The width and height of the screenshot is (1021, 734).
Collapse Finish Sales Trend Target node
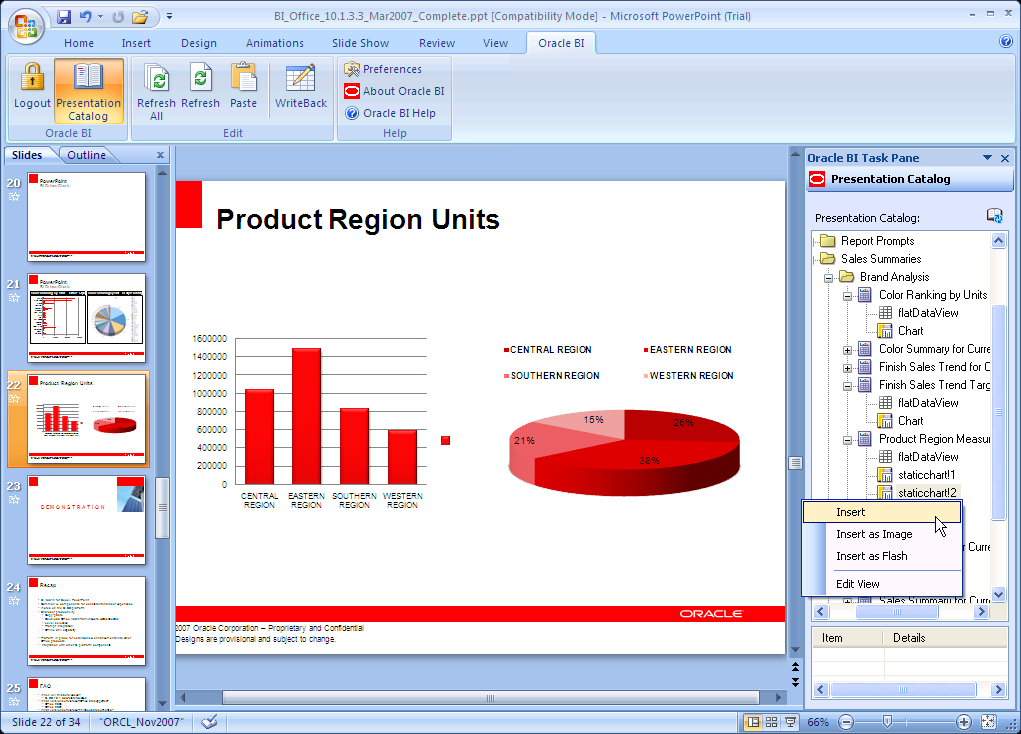pos(847,386)
